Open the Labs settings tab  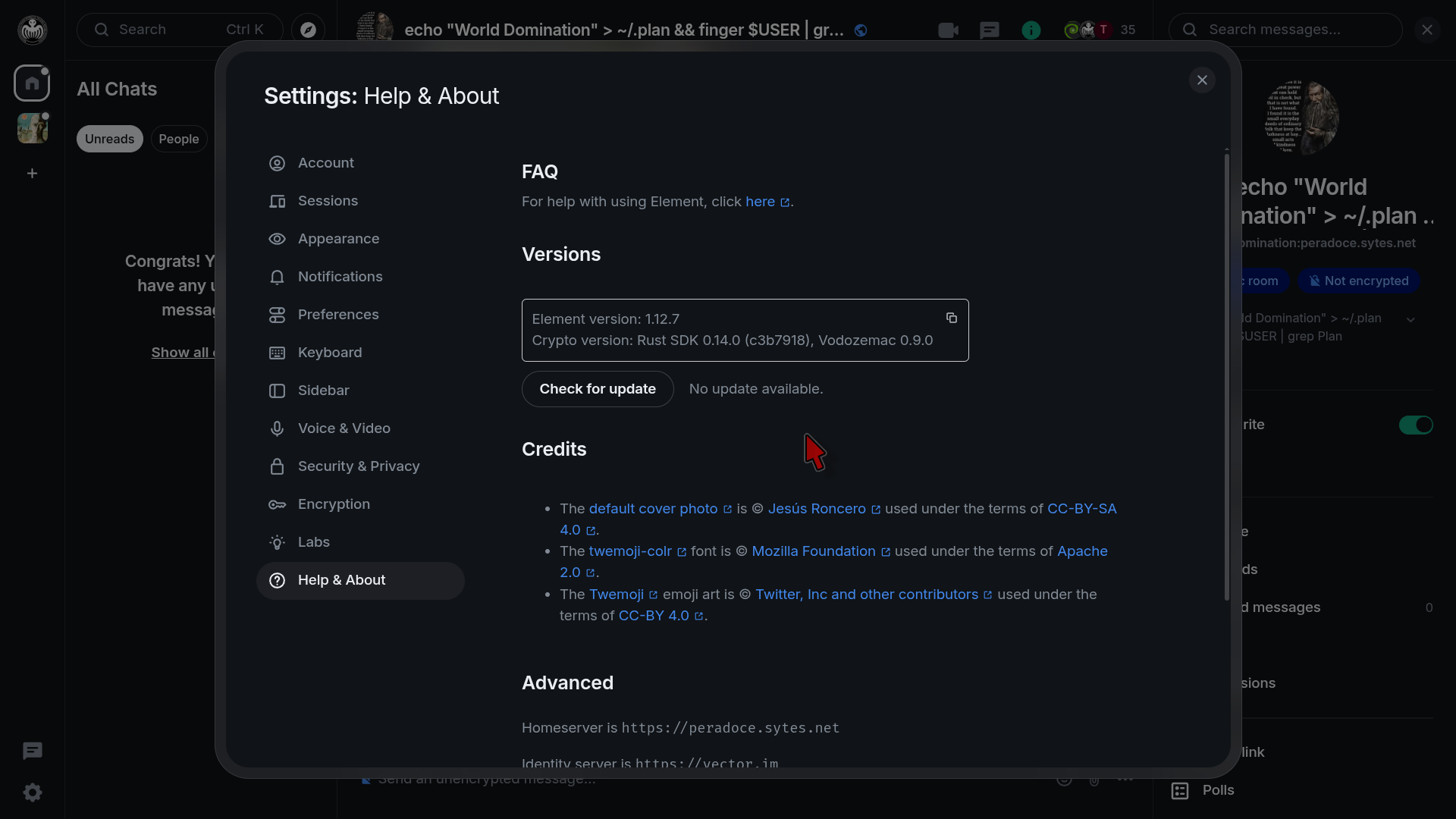(313, 542)
